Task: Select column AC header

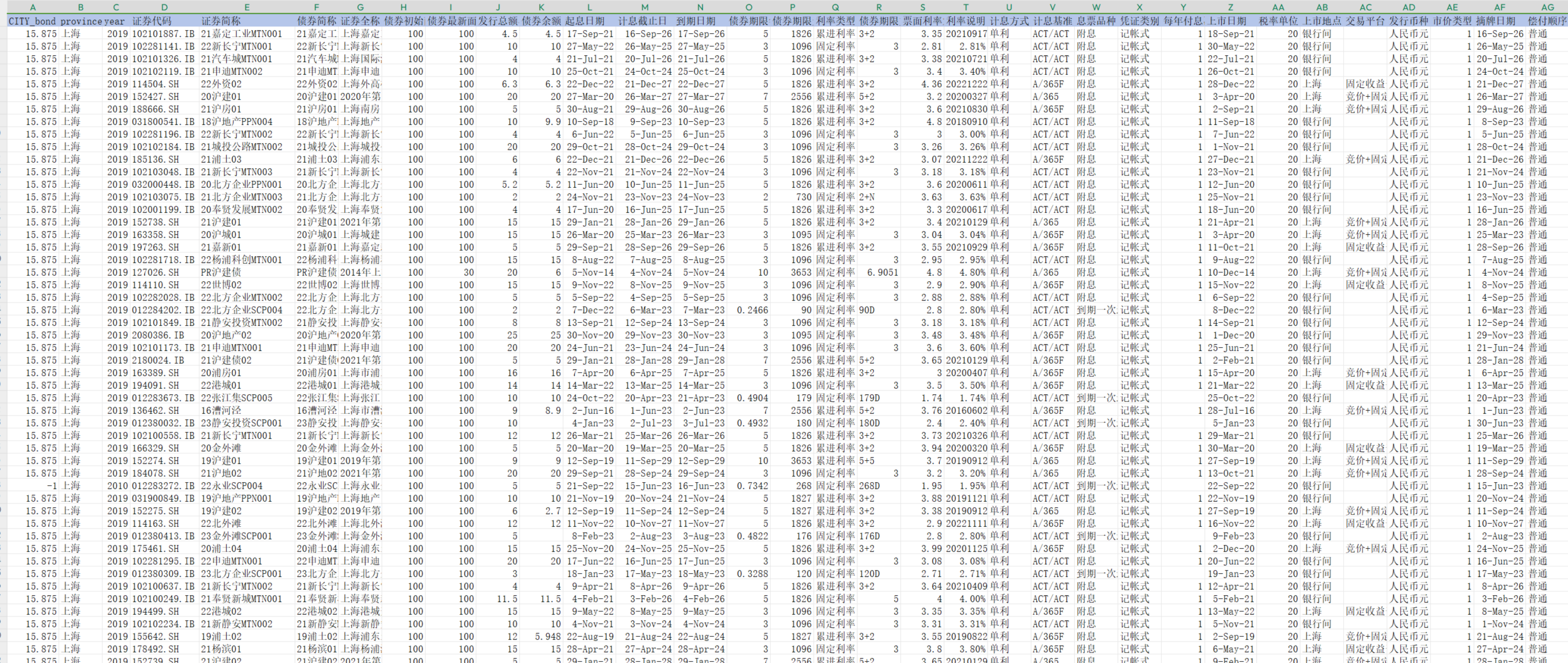Action: coord(1366,8)
